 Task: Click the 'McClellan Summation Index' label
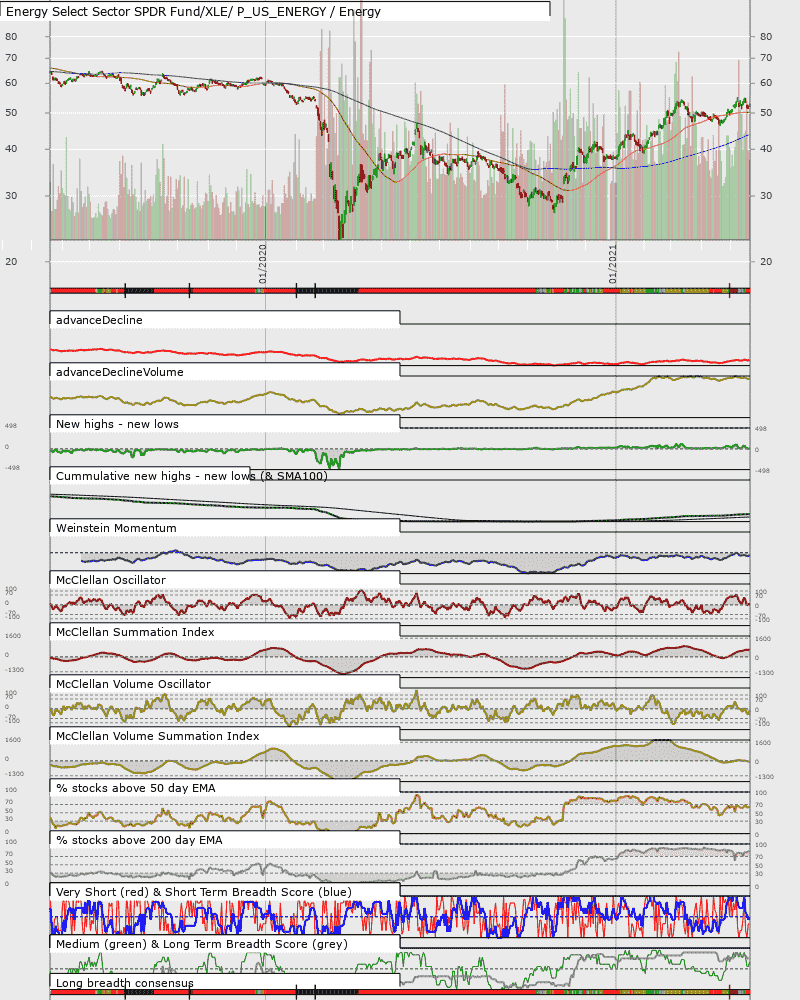[x=135, y=632]
